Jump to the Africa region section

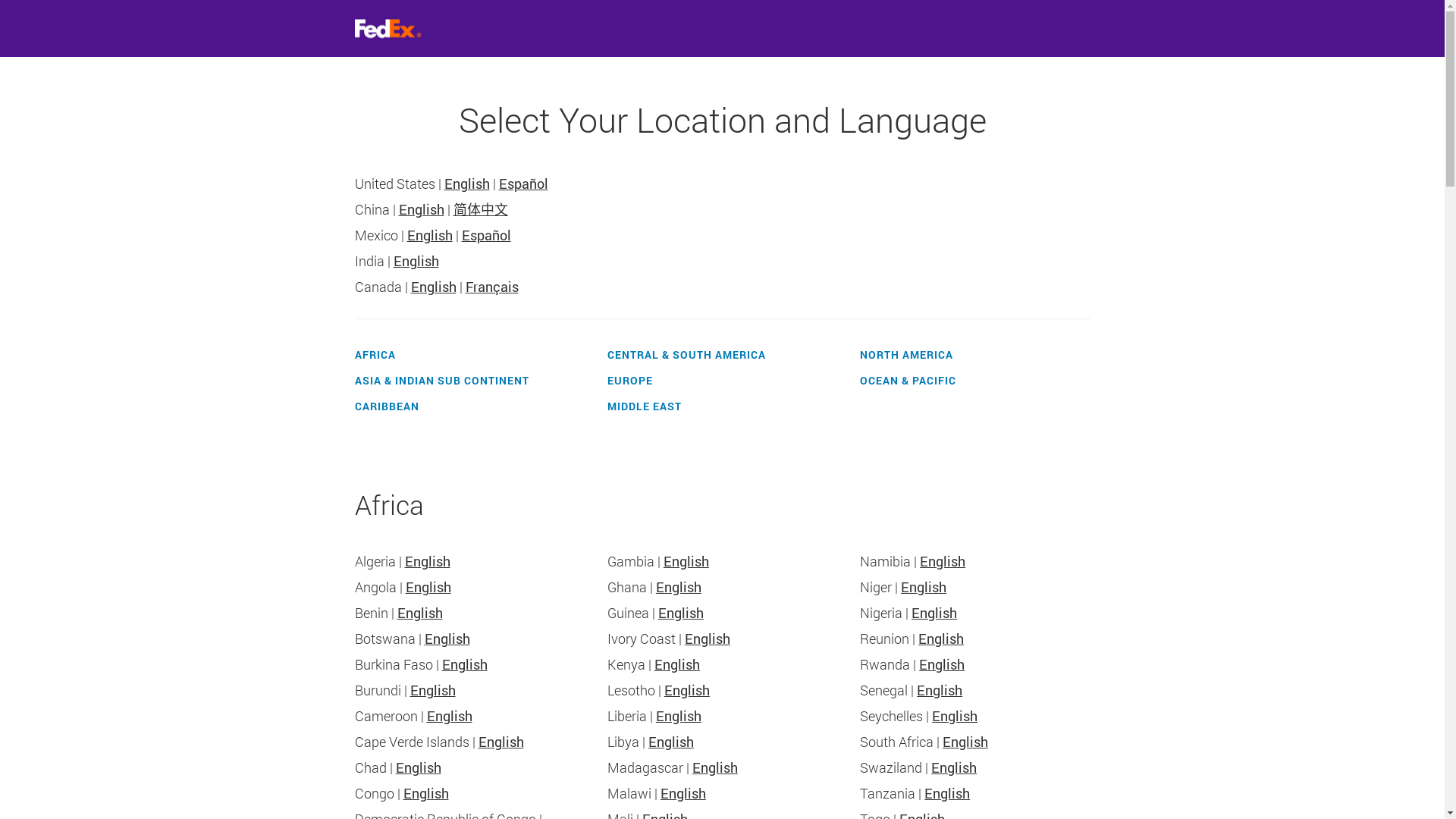click(x=375, y=355)
